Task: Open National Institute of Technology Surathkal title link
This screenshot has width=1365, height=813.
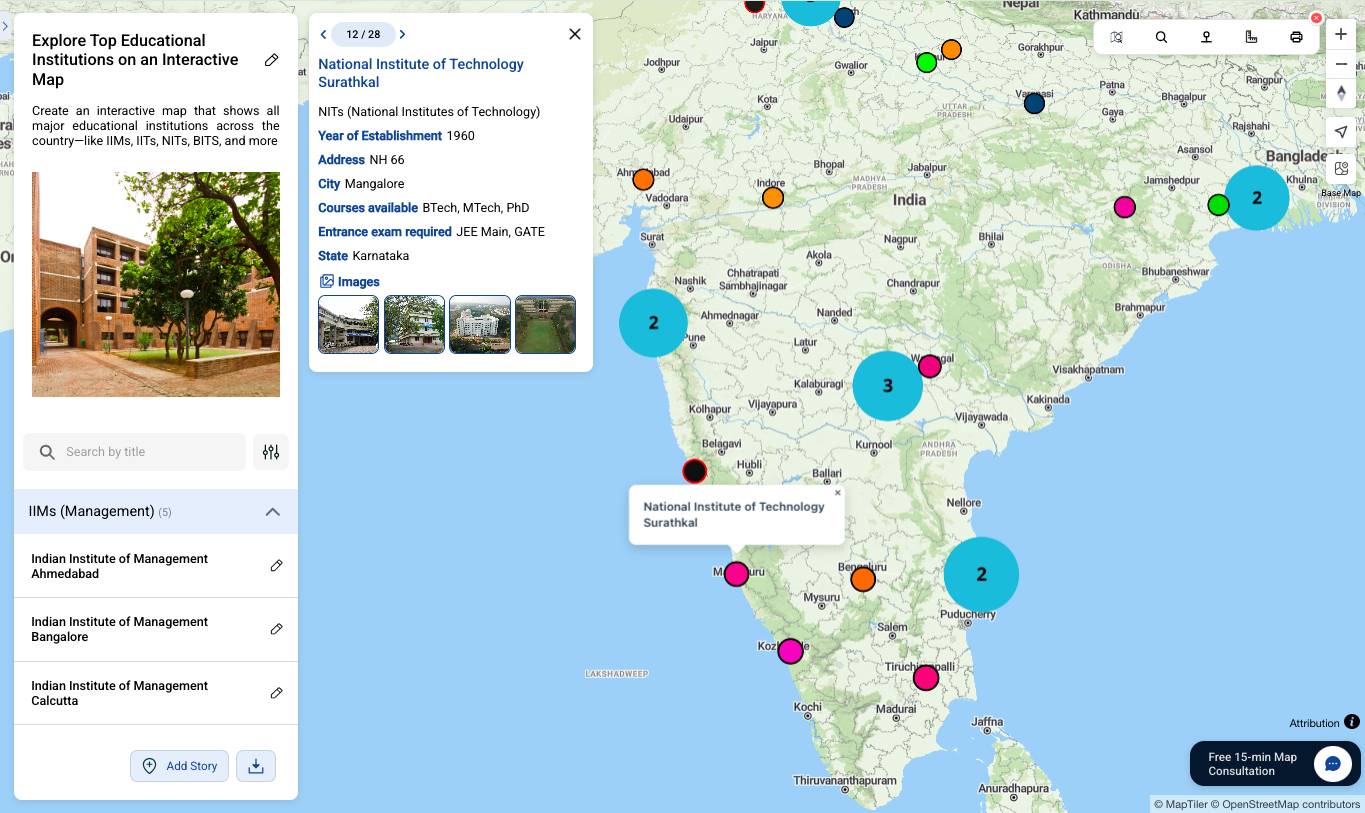Action: (x=421, y=73)
